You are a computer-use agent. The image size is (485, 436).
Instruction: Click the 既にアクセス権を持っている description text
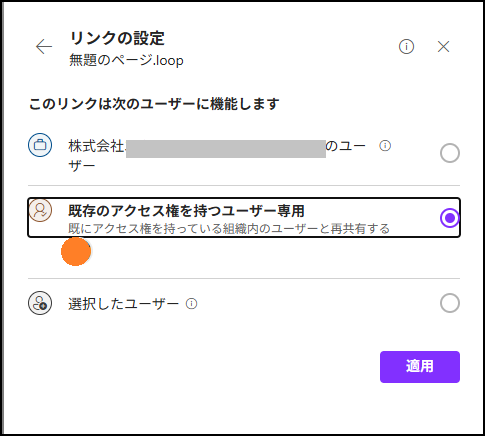point(229,229)
